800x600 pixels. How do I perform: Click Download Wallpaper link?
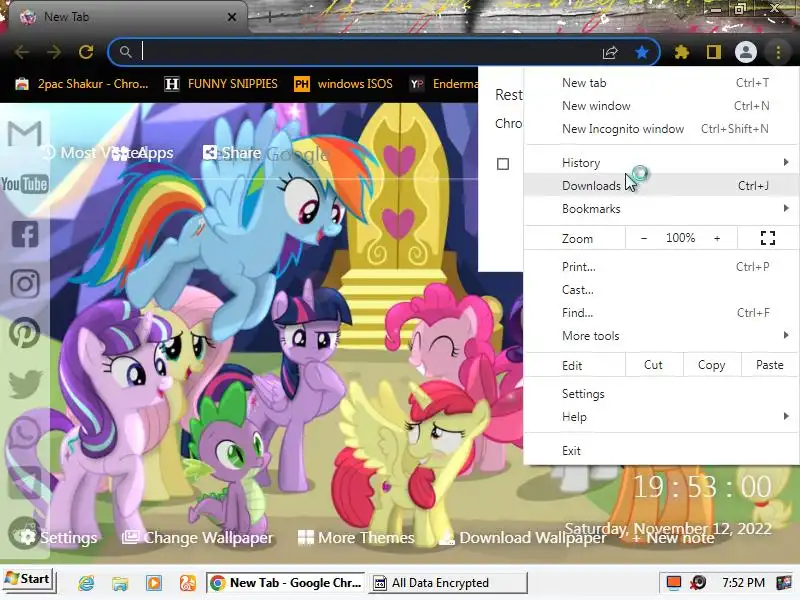(523, 537)
